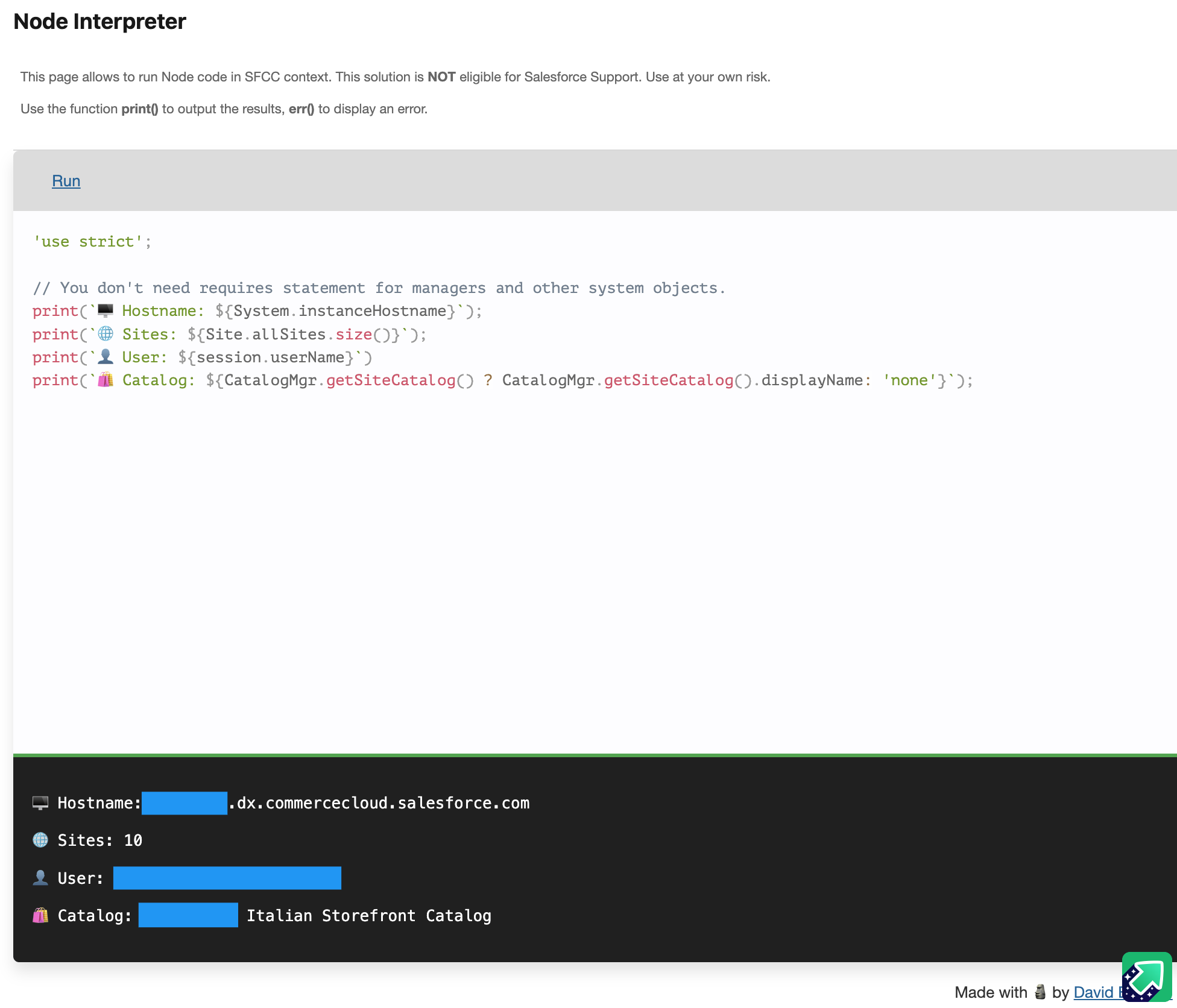Click the green arrow extension badge icon
This screenshot has width=1177, height=1008.
[x=1147, y=977]
